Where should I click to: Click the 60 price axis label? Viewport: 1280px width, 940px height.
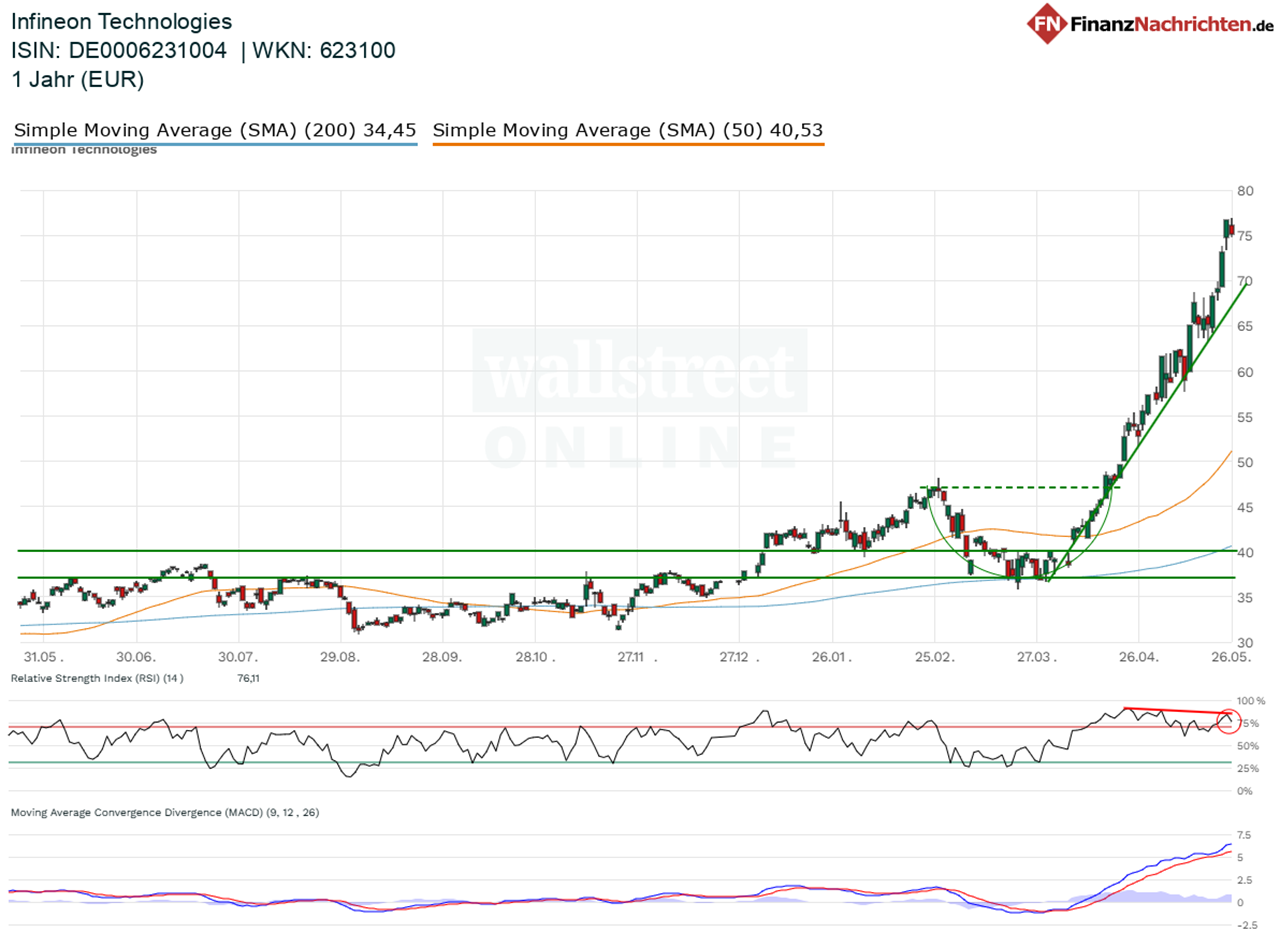pos(1246,372)
